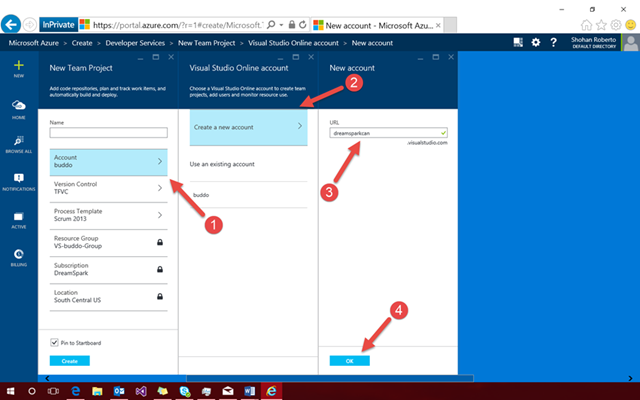Open the Azure help question mark

pos(553,42)
